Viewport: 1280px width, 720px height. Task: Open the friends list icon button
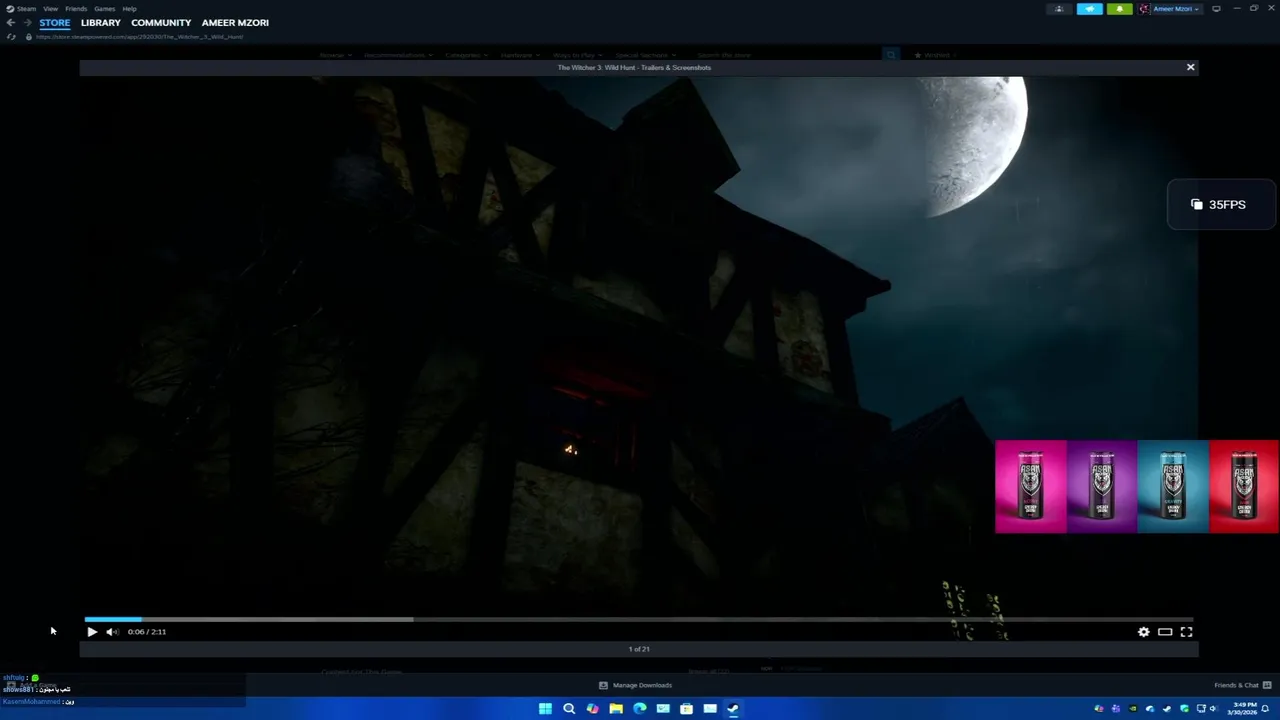[1059, 9]
